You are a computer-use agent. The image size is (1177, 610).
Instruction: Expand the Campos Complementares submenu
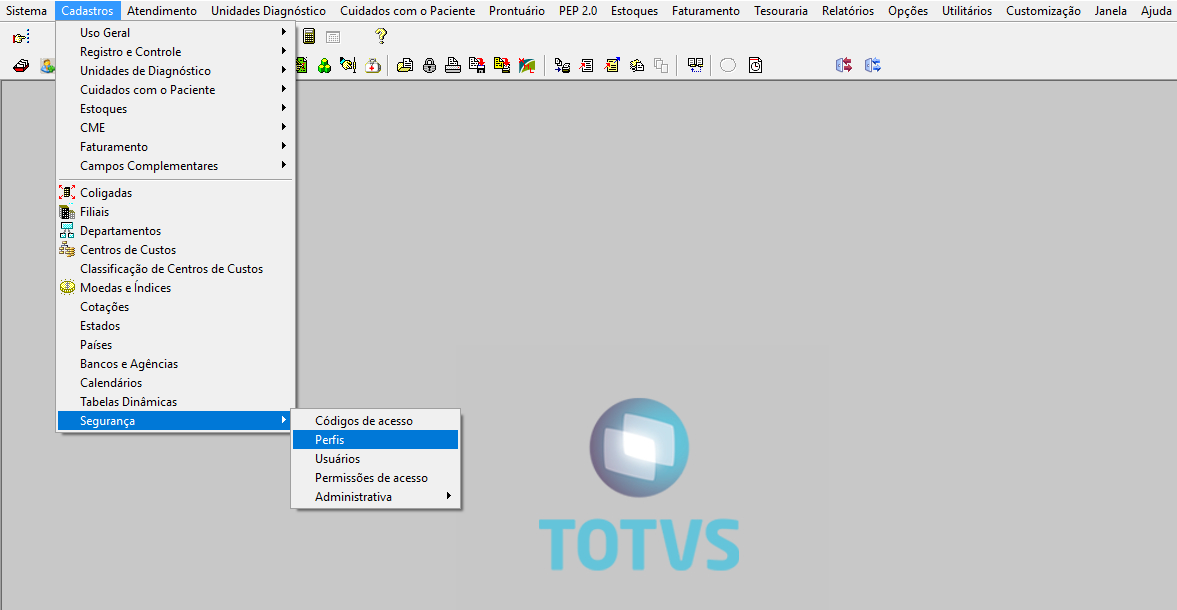174,166
